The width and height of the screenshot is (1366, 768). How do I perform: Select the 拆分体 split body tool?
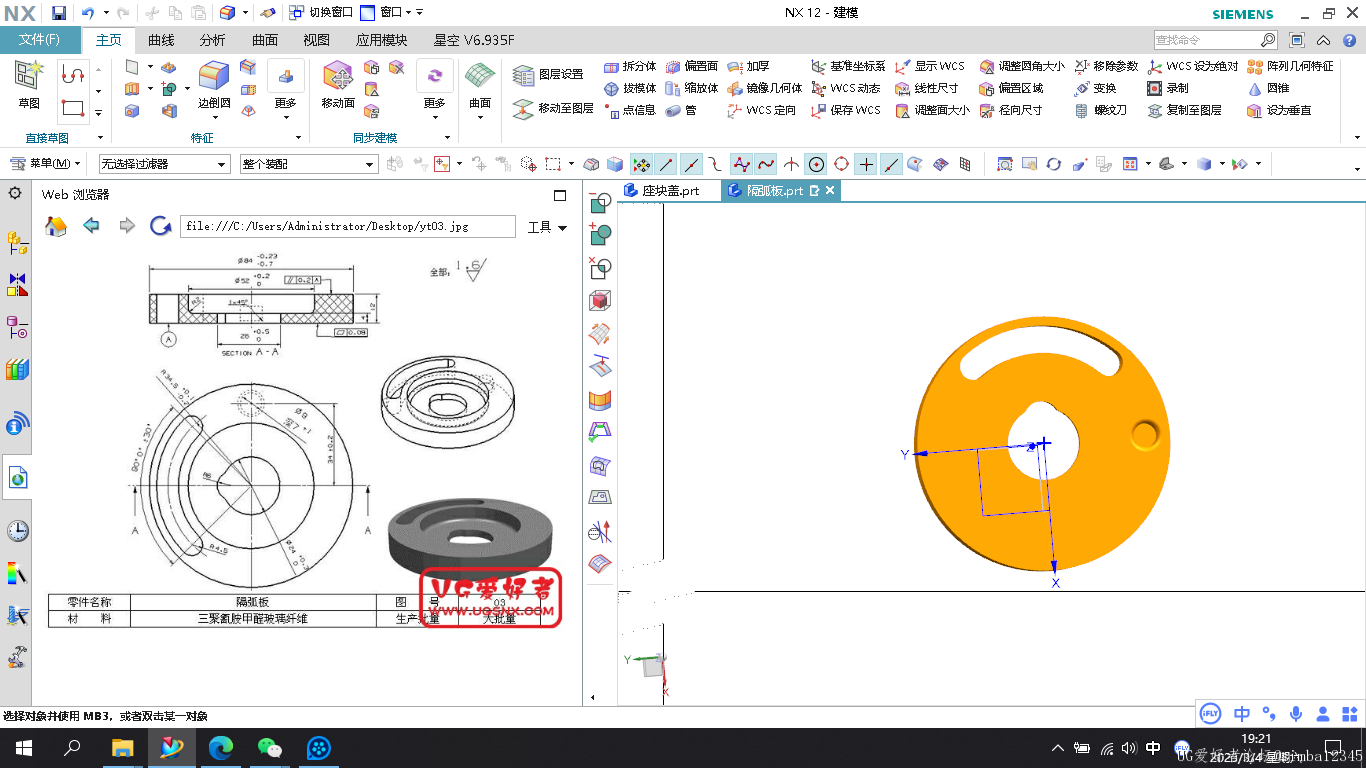click(630, 66)
